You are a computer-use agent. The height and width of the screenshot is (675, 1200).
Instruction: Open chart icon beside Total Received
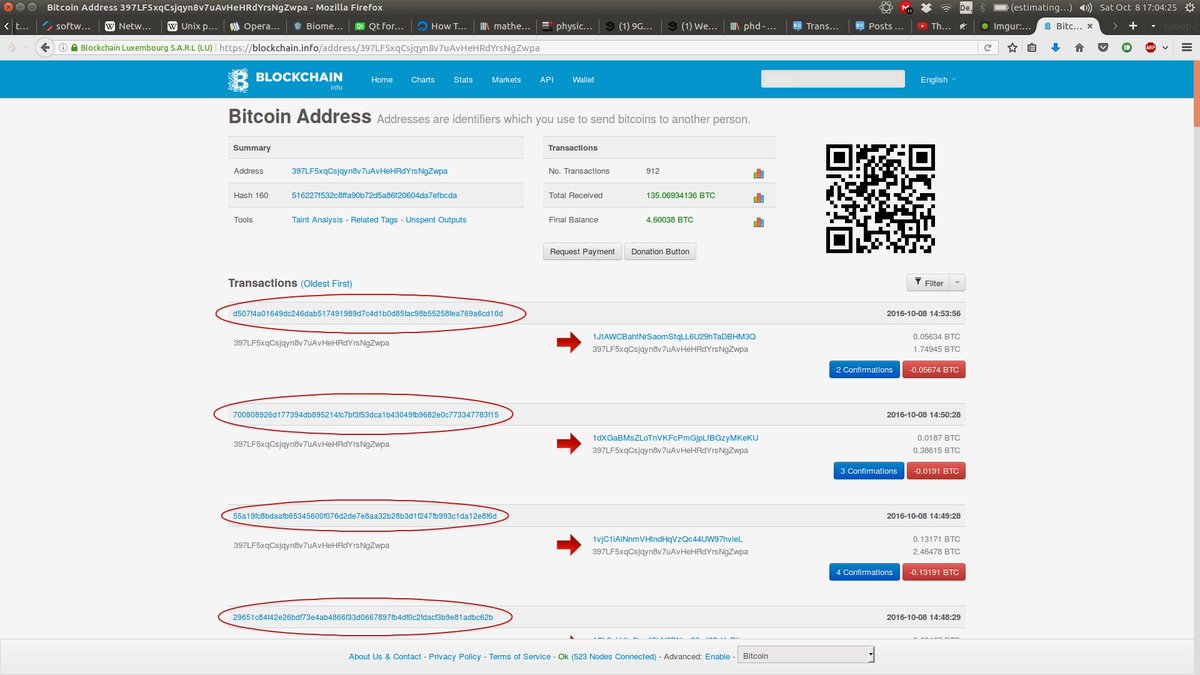click(x=759, y=198)
